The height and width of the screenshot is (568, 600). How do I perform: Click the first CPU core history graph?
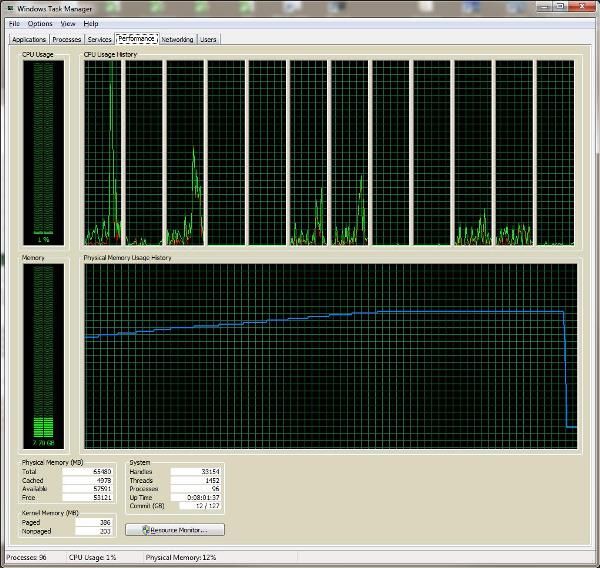click(x=103, y=153)
